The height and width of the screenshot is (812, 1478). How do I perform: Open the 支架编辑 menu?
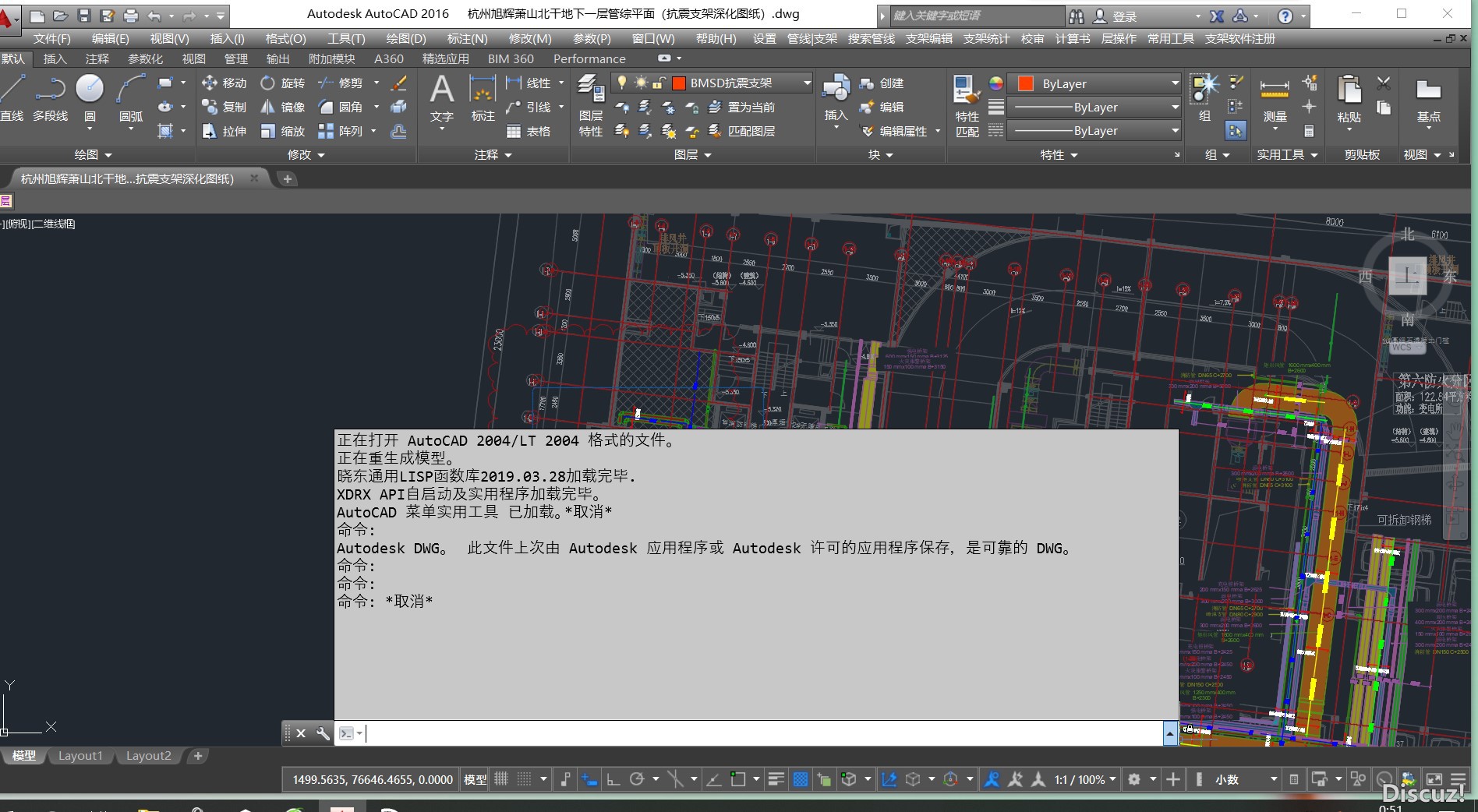click(929, 38)
